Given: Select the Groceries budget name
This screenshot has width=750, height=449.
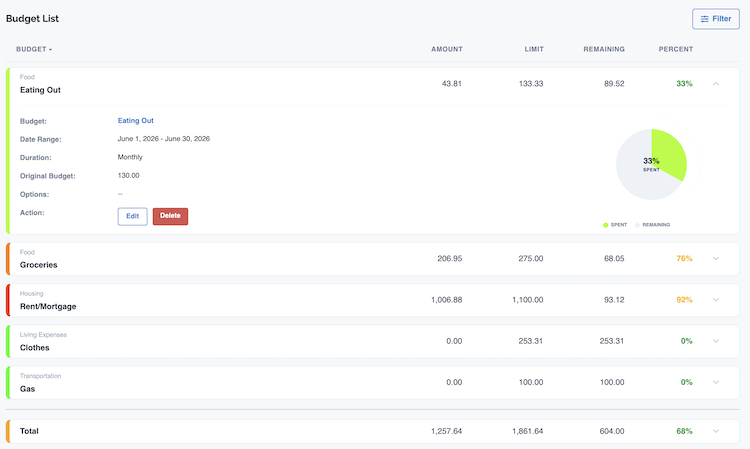Looking at the screenshot, I should 39,265.
